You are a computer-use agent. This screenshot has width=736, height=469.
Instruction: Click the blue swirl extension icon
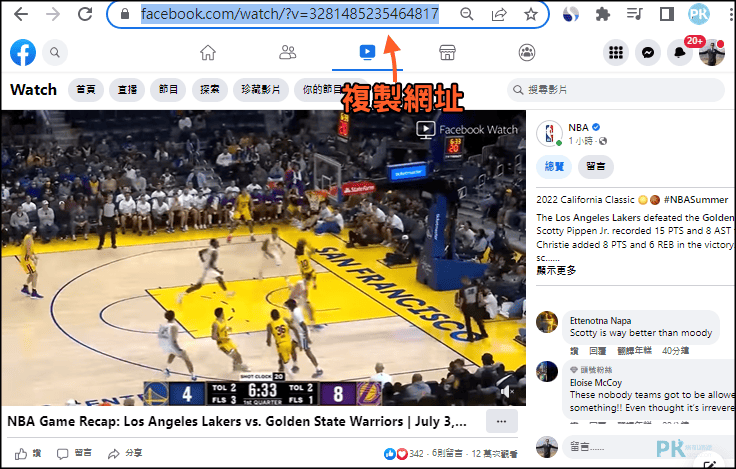tap(570, 14)
